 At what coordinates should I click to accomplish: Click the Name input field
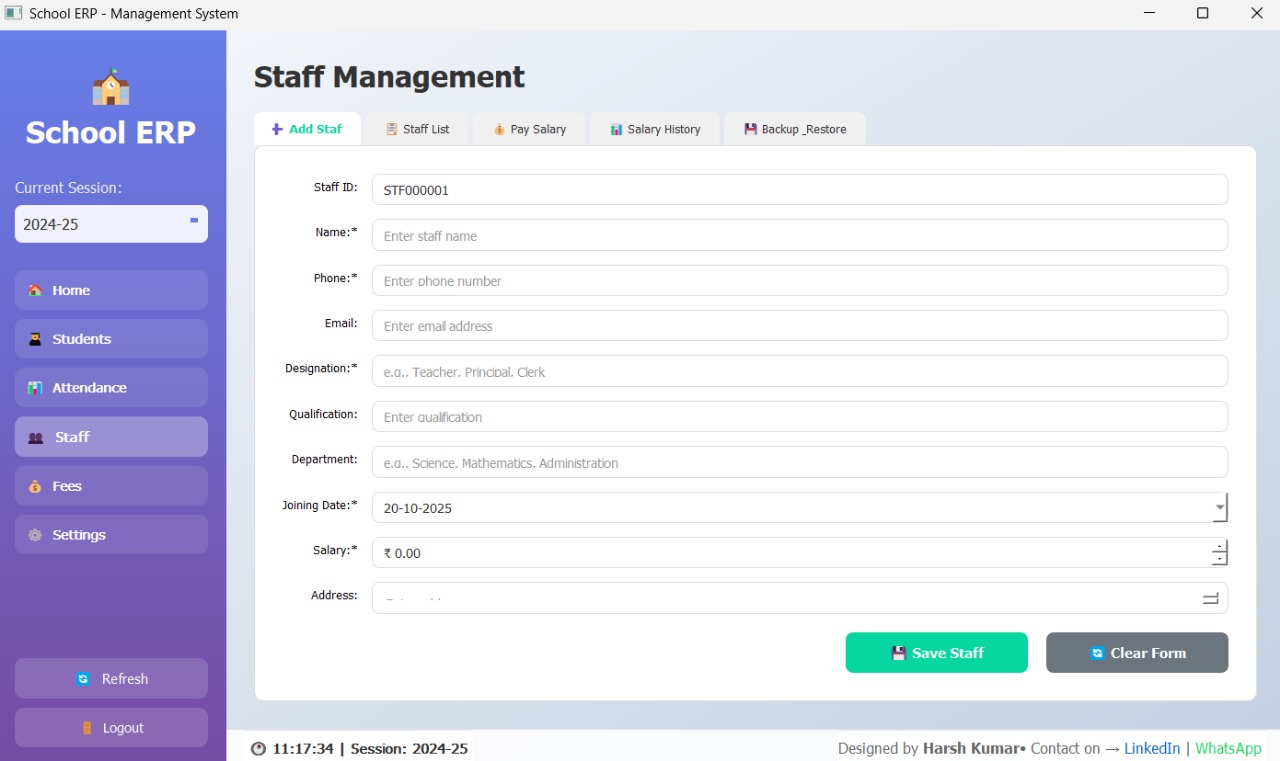coord(799,236)
